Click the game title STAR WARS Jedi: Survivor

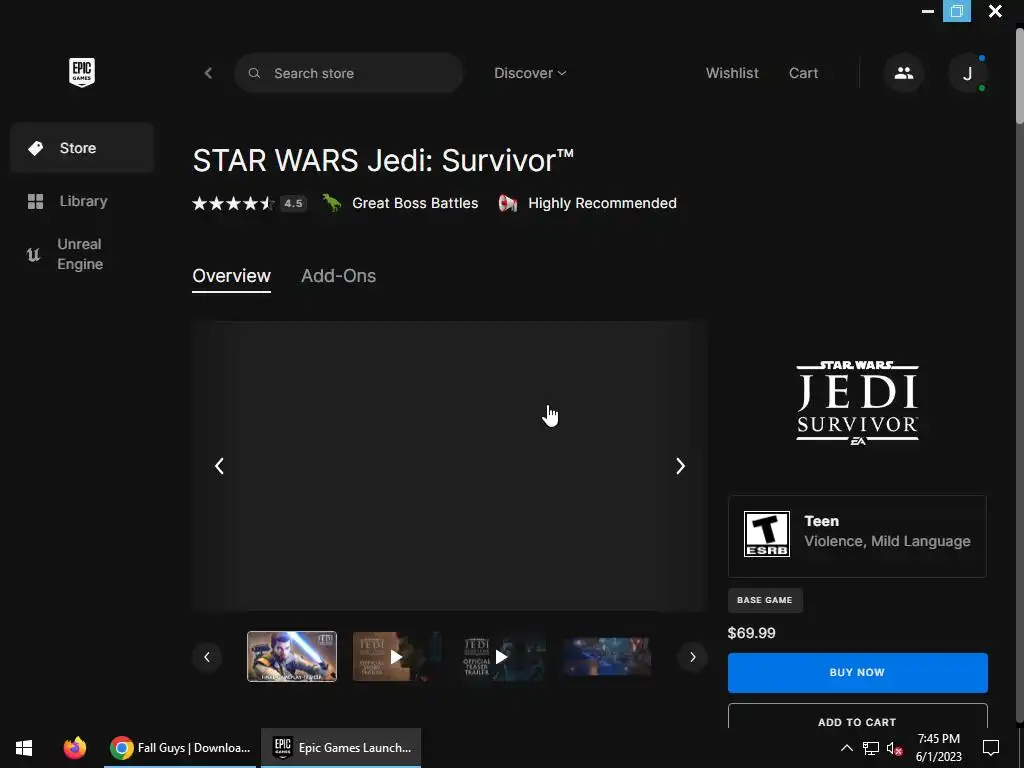(383, 161)
